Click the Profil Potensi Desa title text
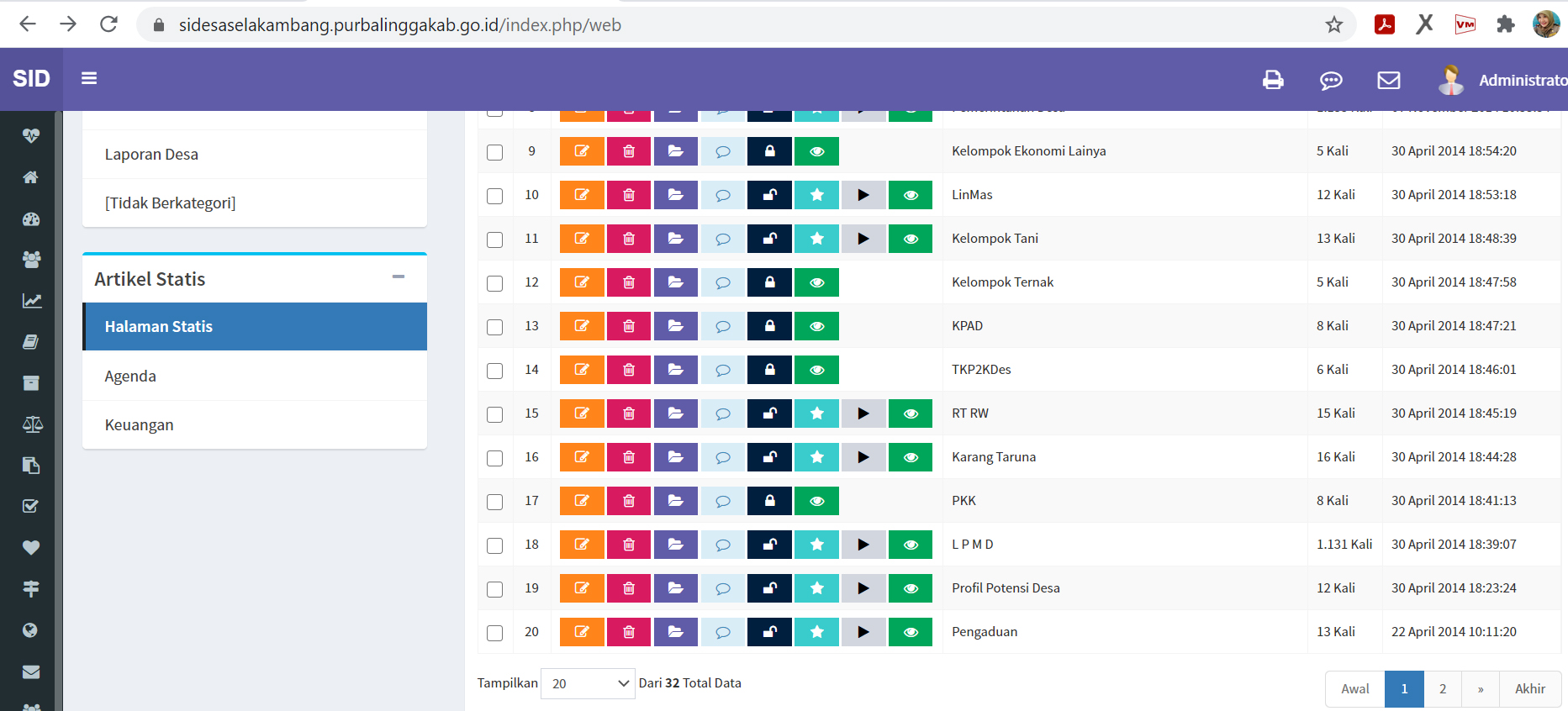Image resolution: width=1568 pixels, height=711 pixels. [1006, 588]
